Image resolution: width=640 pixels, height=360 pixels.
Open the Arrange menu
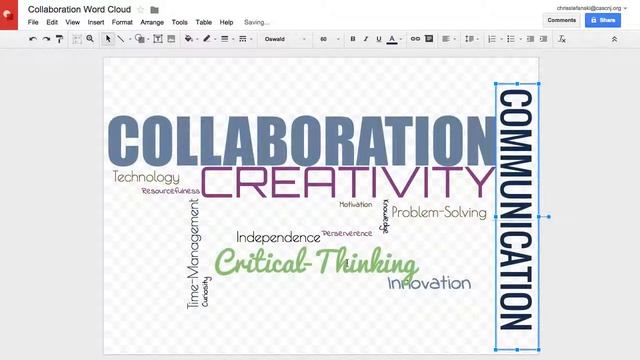tap(152, 22)
